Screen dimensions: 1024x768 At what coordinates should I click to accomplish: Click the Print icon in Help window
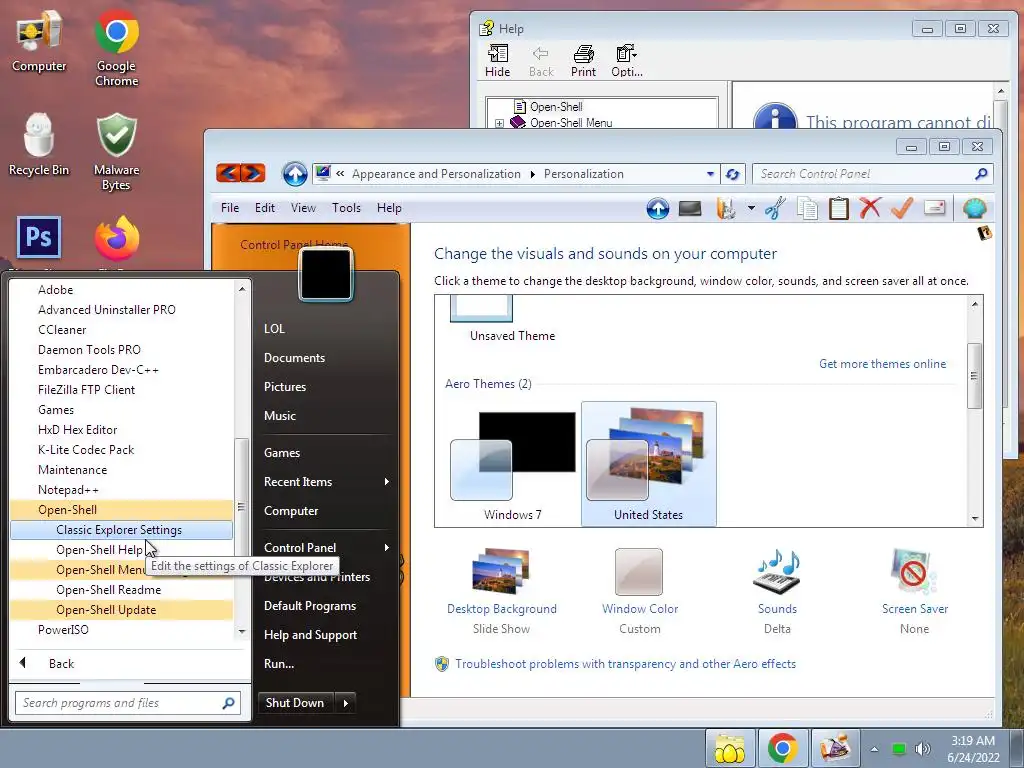pyautogui.click(x=583, y=61)
